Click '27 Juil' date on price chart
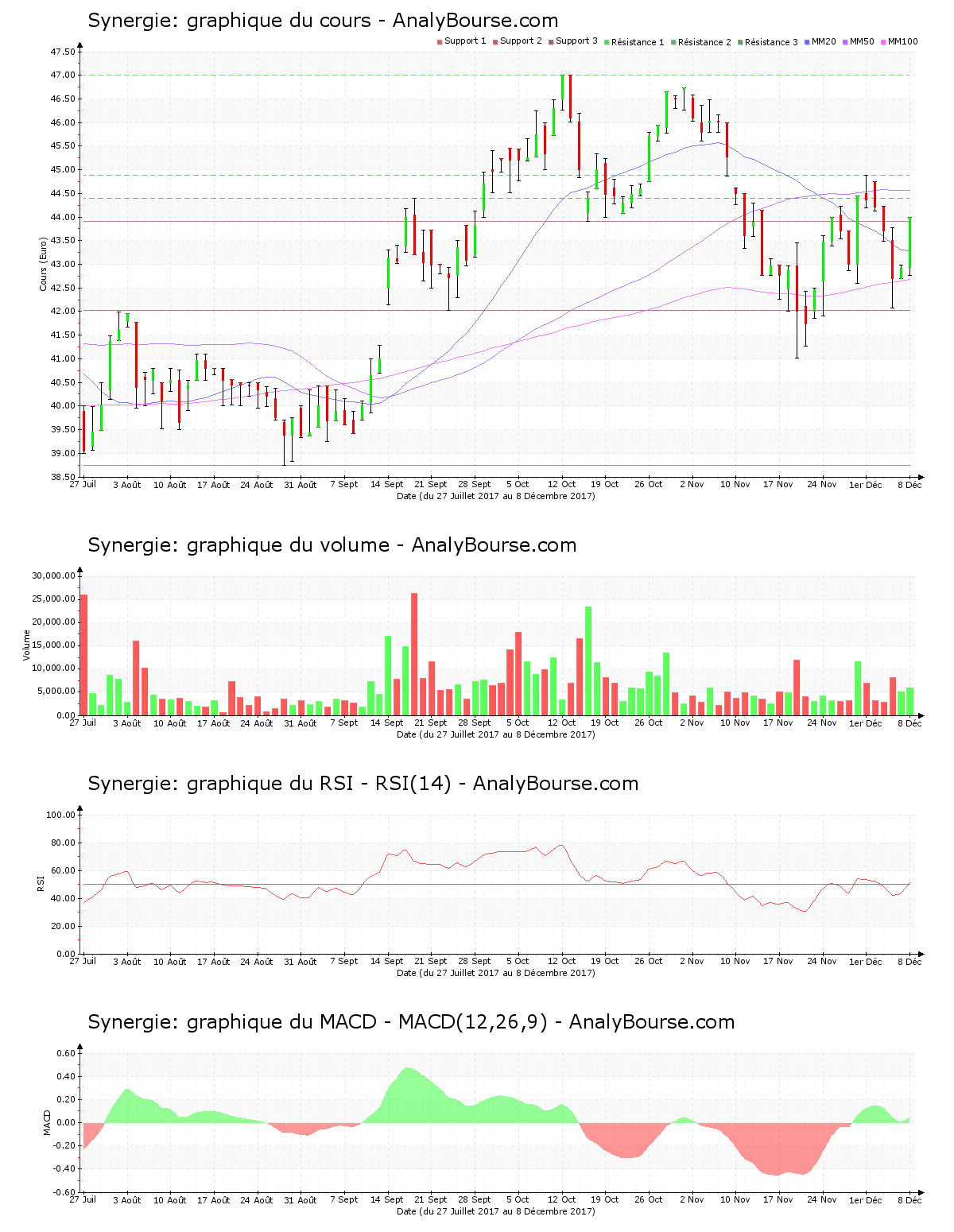Screen dimensions: 954x1232 pos(83,484)
